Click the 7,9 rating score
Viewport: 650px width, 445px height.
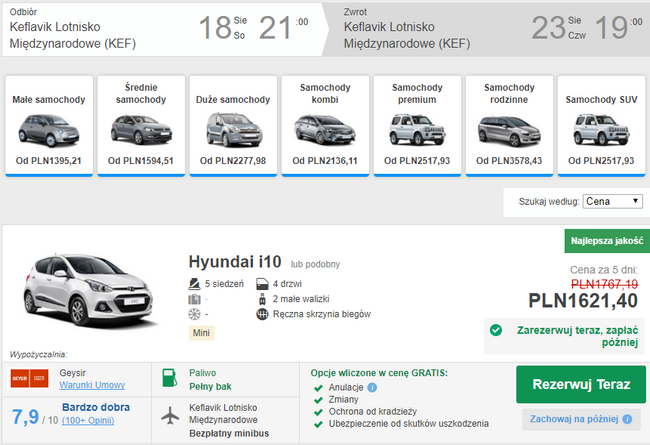pyautogui.click(x=25, y=417)
